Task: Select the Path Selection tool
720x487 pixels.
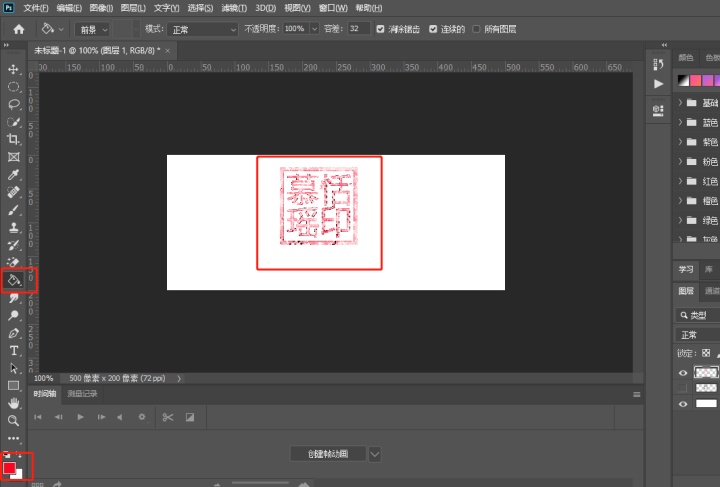Action: click(x=13, y=368)
